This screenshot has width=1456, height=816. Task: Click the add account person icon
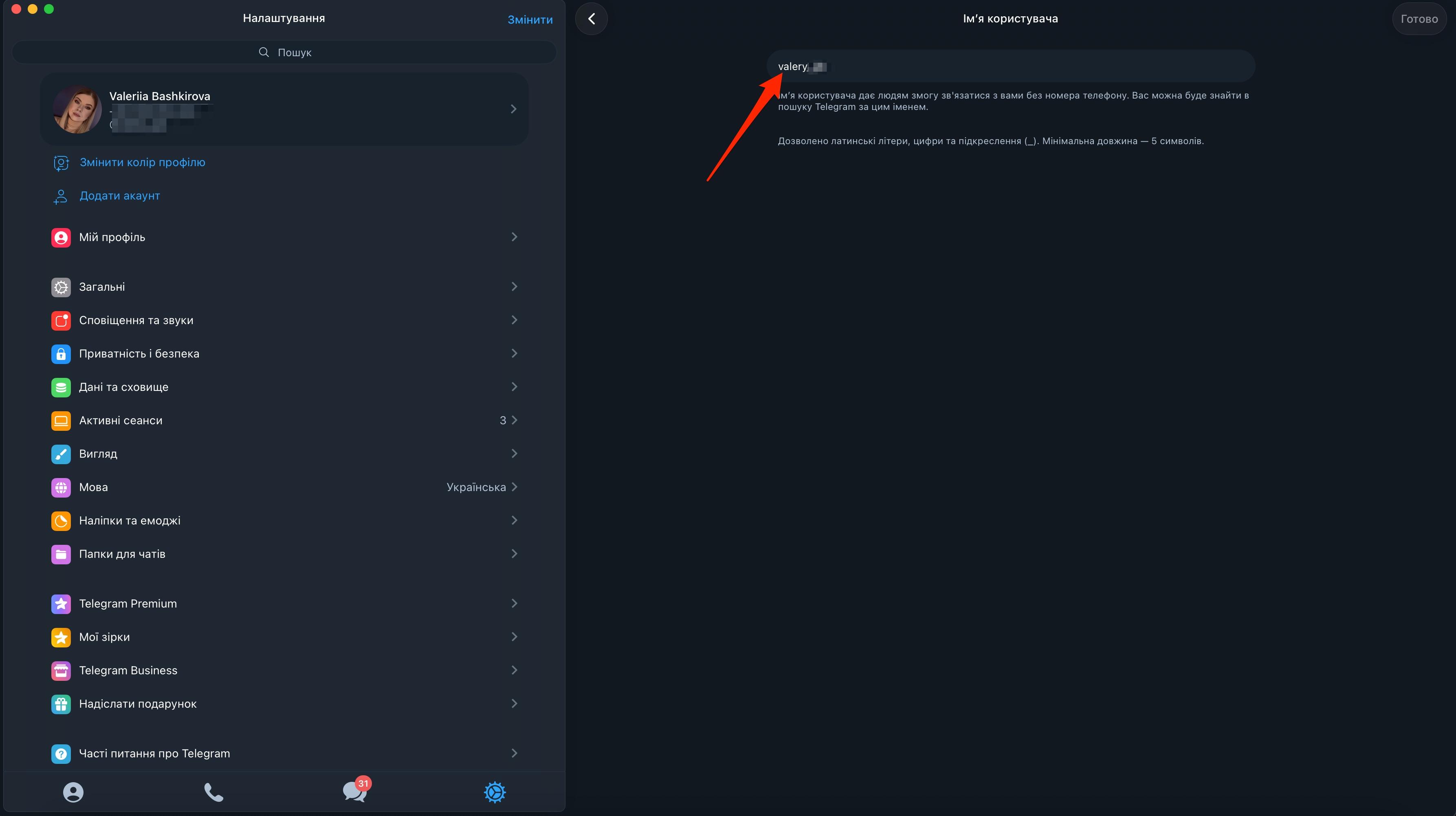click(60, 196)
